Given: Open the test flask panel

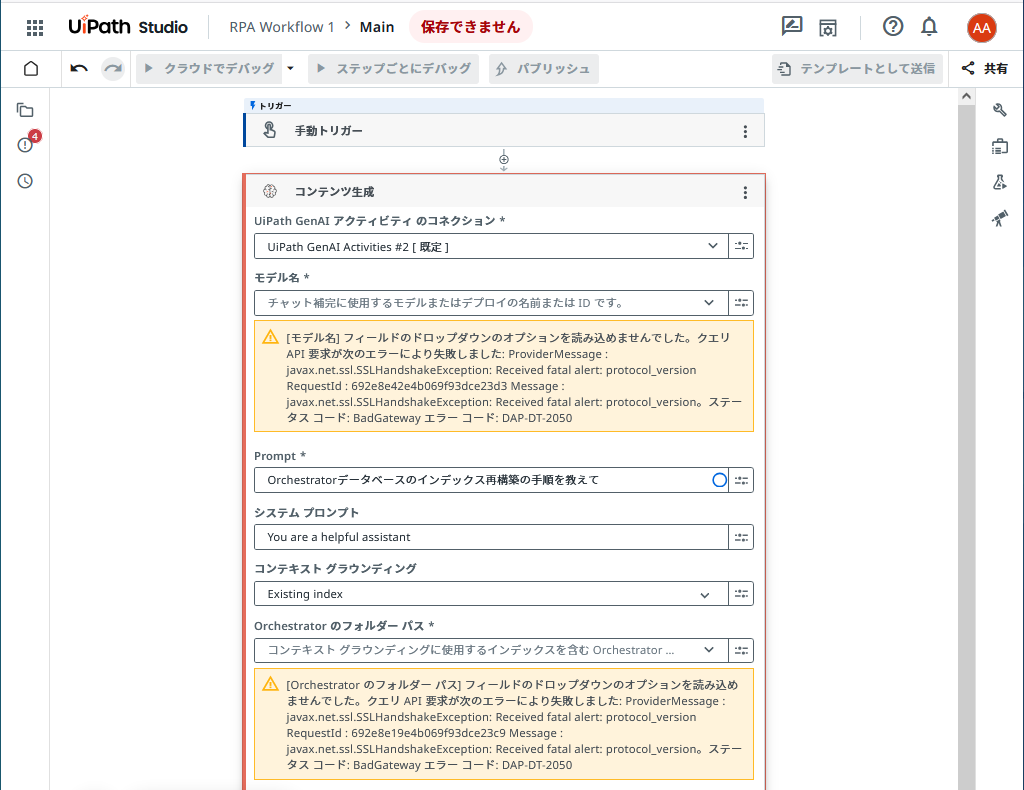Looking at the screenshot, I should click(999, 182).
